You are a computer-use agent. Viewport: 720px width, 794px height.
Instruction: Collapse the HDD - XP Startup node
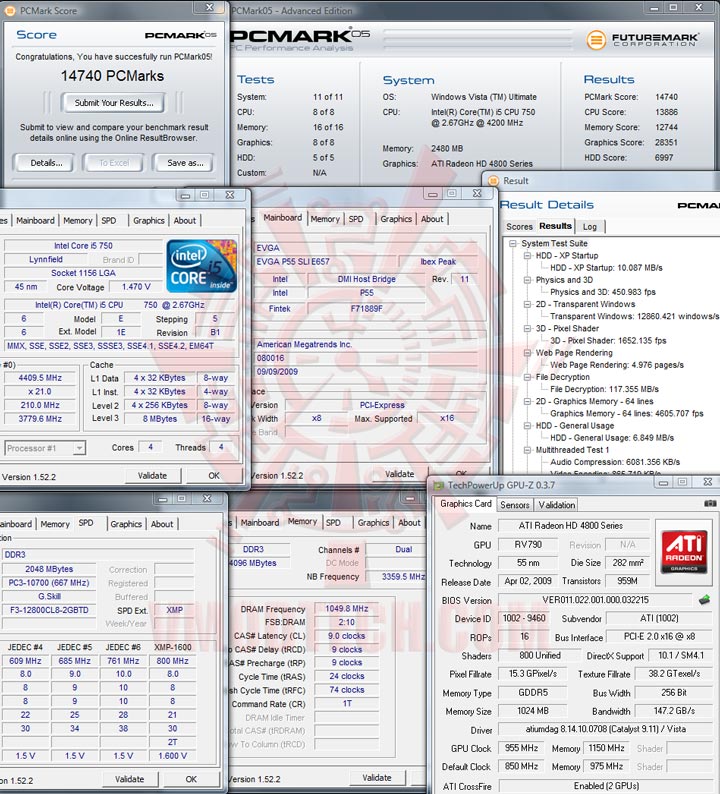coord(527,256)
